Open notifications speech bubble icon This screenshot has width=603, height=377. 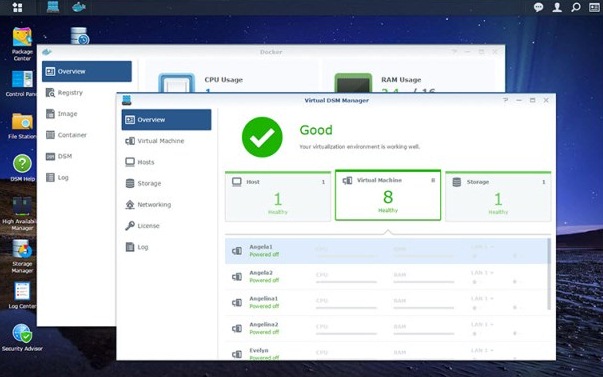pos(538,7)
